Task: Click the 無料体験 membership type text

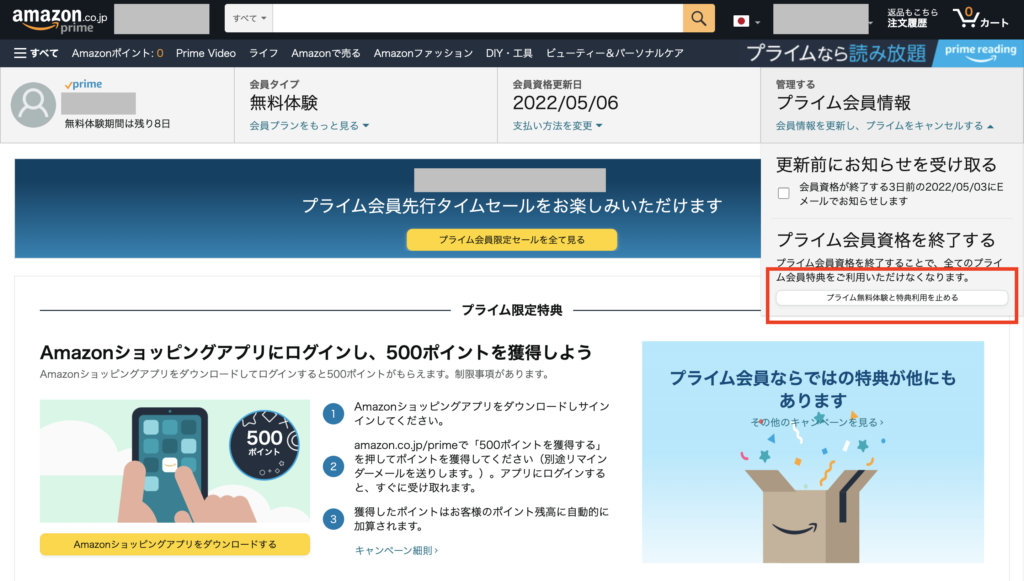Action: click(x=283, y=103)
